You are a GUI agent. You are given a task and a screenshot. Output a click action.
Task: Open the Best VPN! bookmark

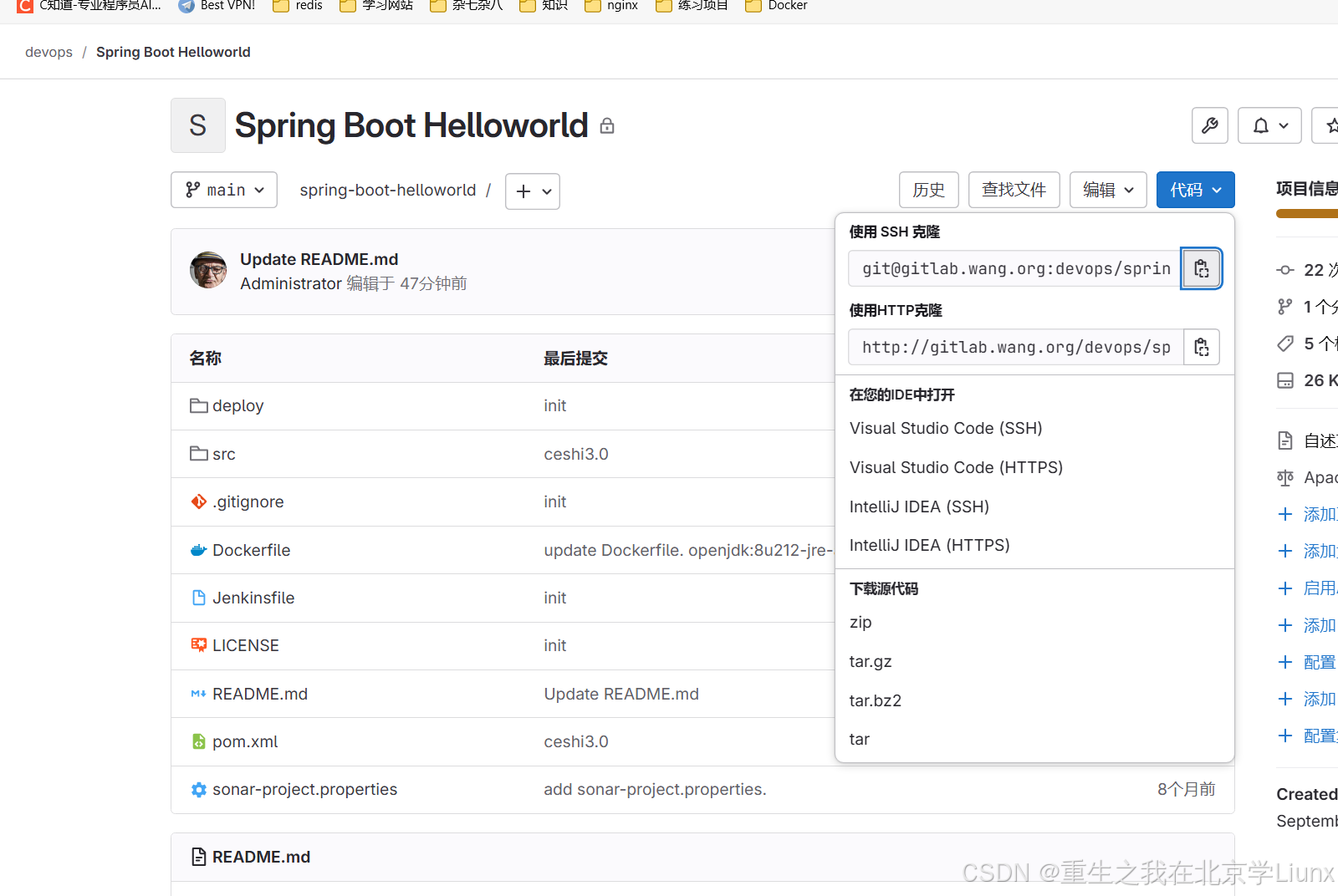click(x=217, y=6)
